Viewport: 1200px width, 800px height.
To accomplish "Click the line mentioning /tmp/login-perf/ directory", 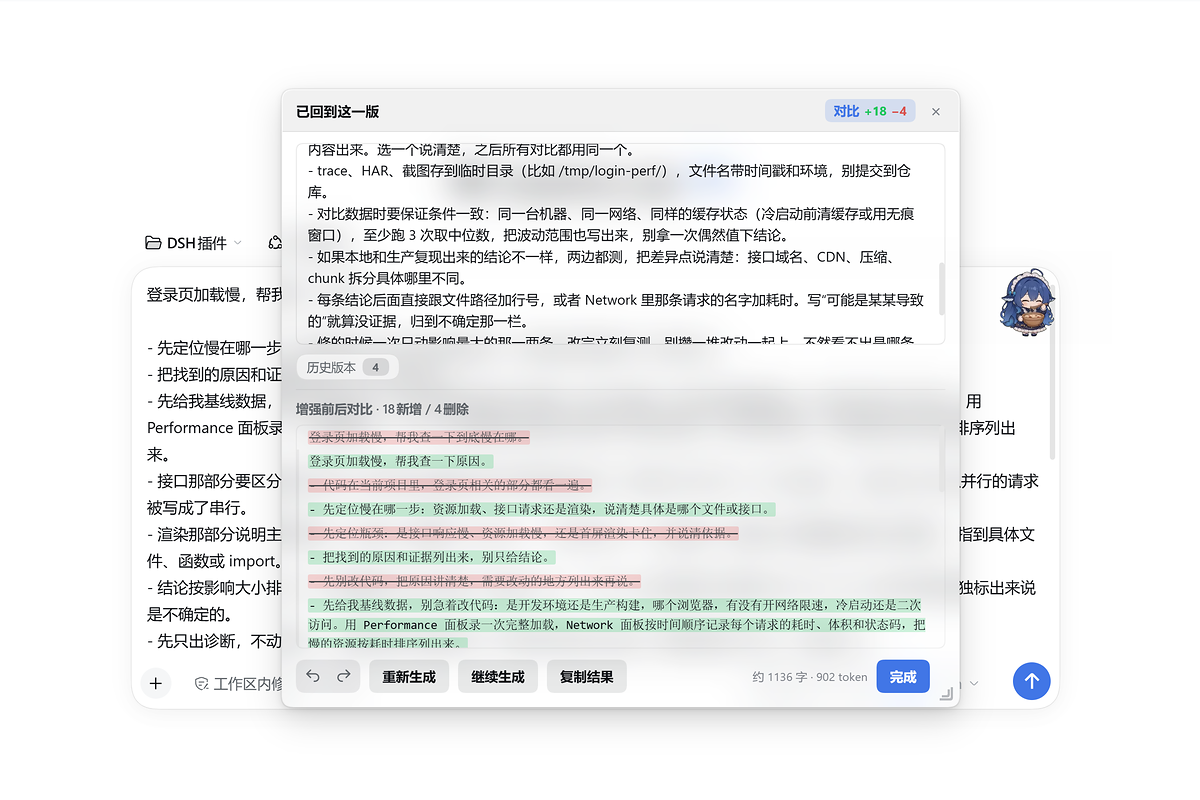I will (610, 181).
